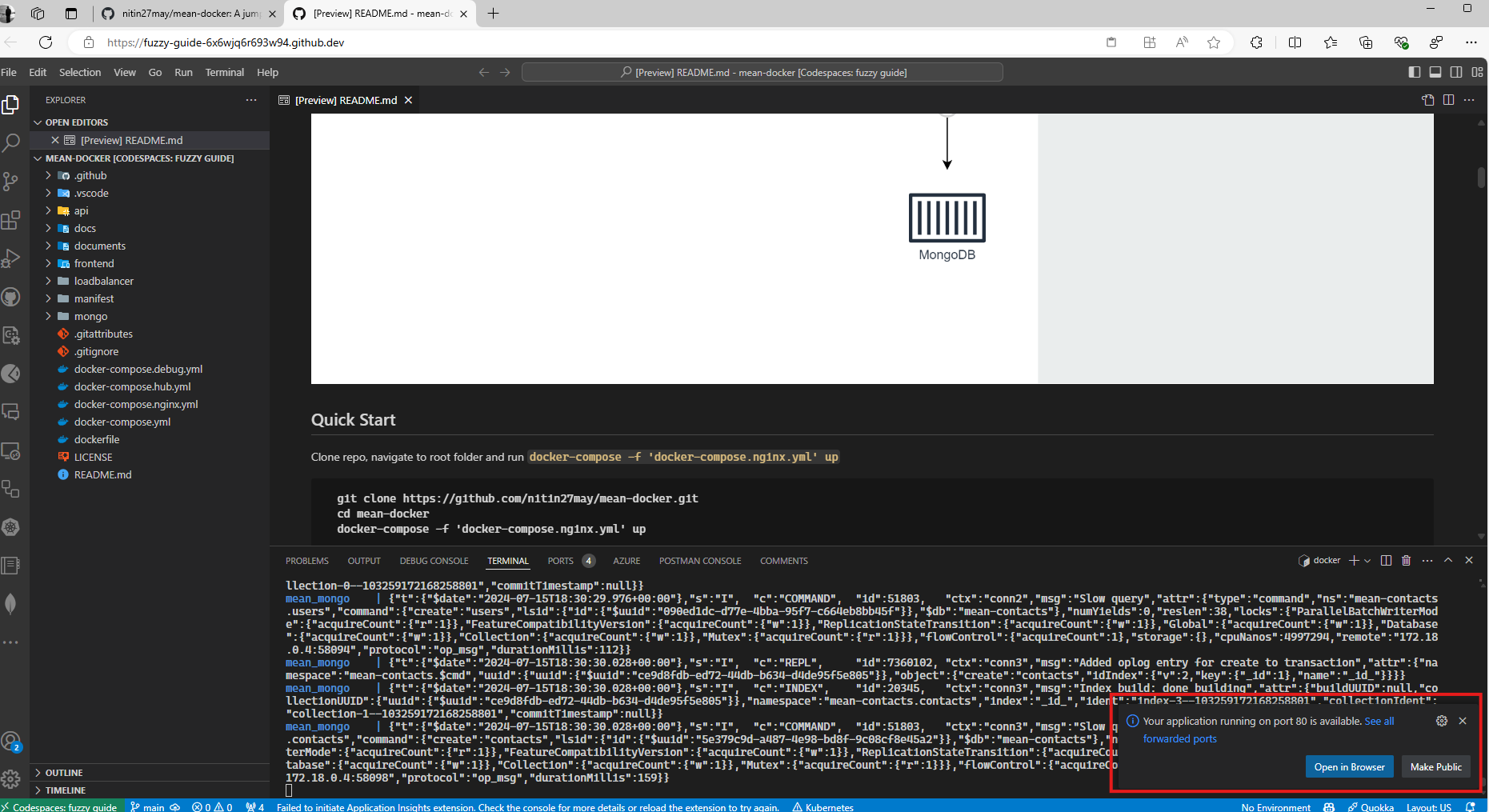The height and width of the screenshot is (812, 1489).
Task: Kill terminal with the trash icon
Action: 1407,560
